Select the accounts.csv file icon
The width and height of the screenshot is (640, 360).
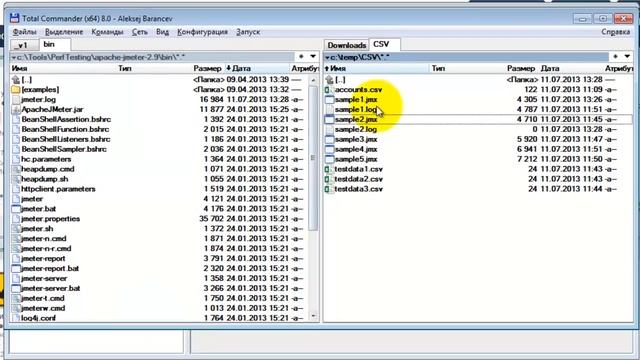pos(328,89)
